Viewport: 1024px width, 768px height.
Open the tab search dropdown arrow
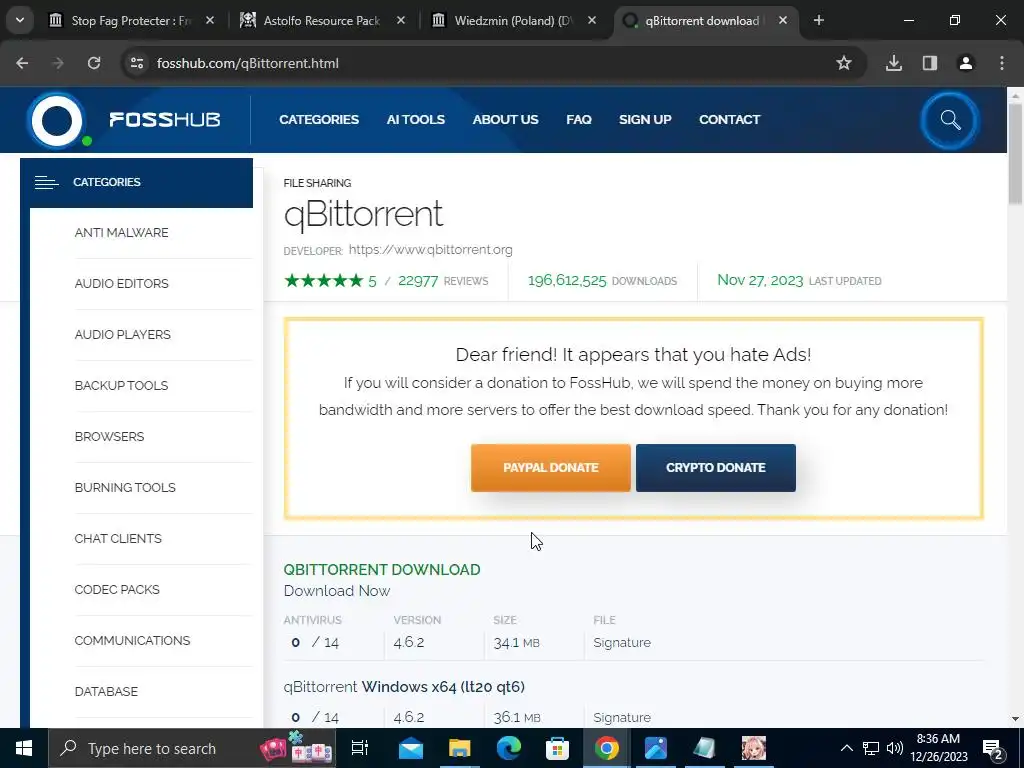point(20,20)
